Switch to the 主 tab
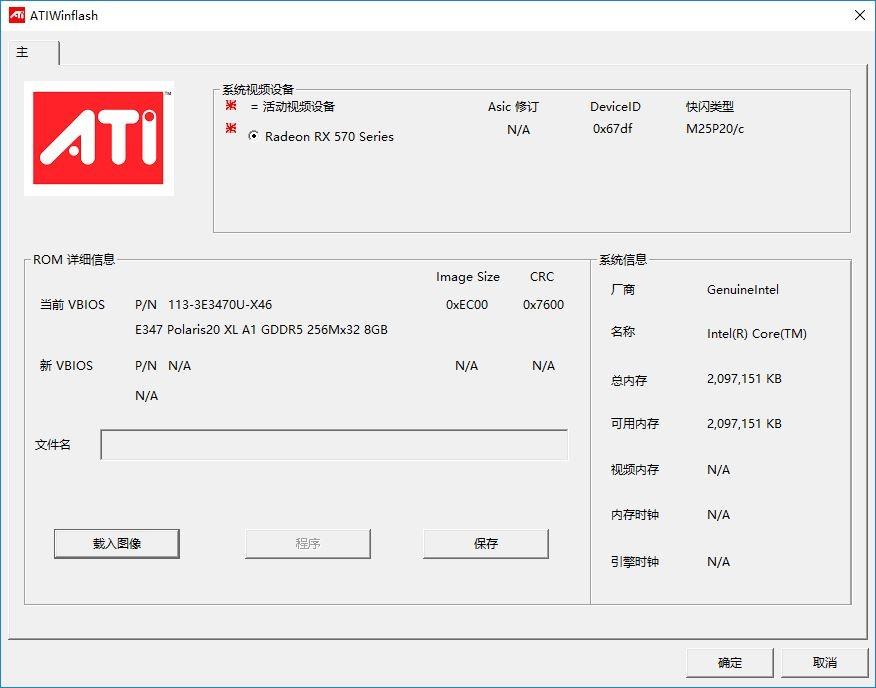This screenshot has height=688, width=876. pyautogui.click(x=32, y=53)
